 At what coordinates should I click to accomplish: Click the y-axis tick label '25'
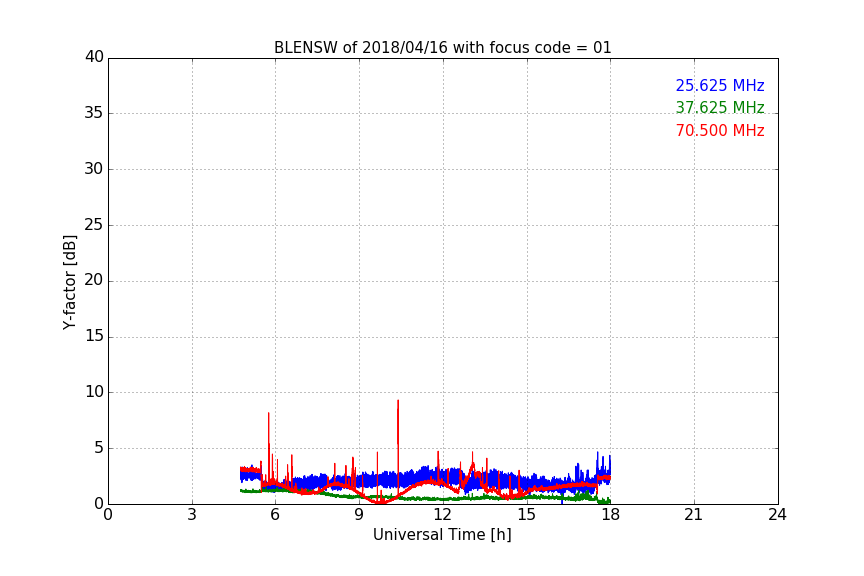coord(94,225)
